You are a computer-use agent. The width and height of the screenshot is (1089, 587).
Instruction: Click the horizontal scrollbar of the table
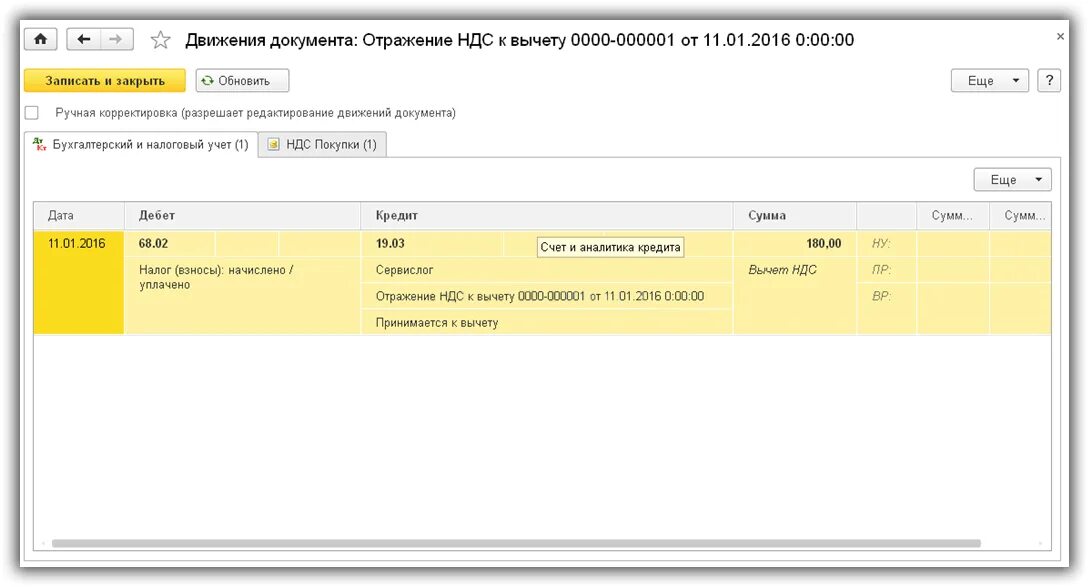pos(516,543)
